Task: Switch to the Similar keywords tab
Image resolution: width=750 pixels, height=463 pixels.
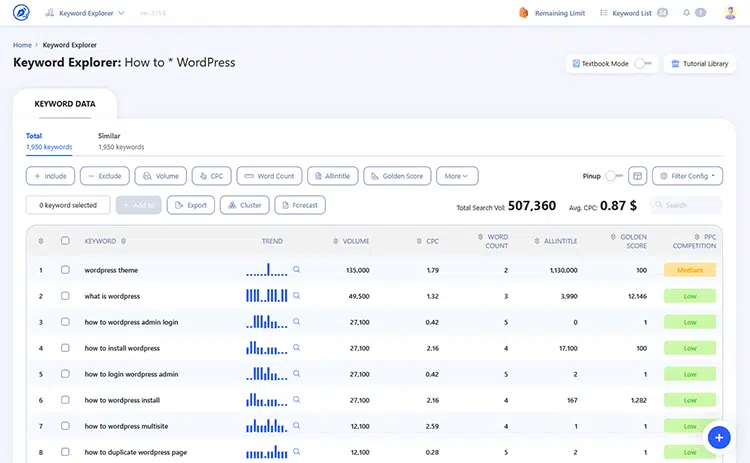Action: coord(121,141)
